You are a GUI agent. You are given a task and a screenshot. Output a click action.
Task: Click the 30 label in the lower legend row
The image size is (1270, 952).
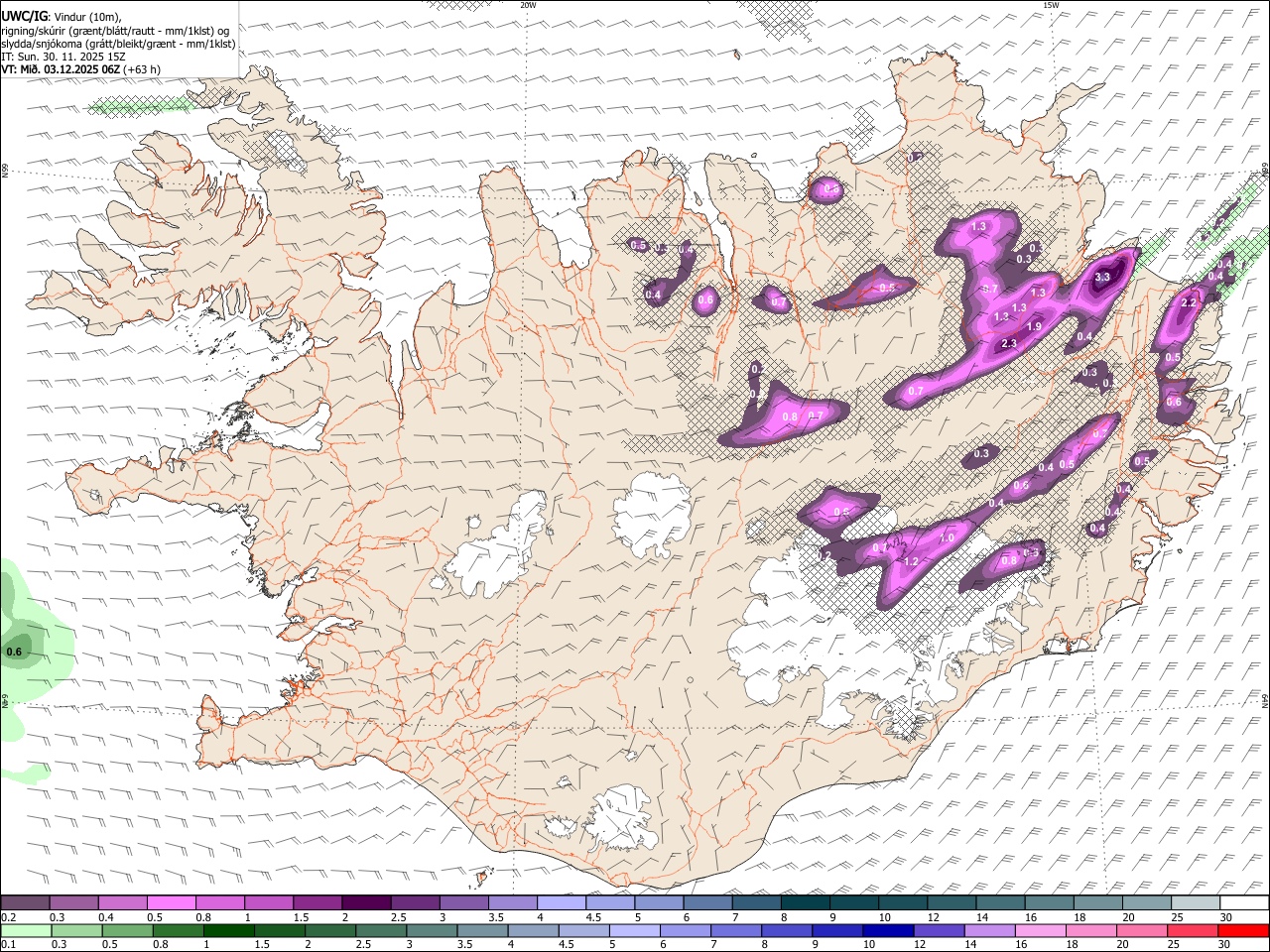click(1224, 944)
